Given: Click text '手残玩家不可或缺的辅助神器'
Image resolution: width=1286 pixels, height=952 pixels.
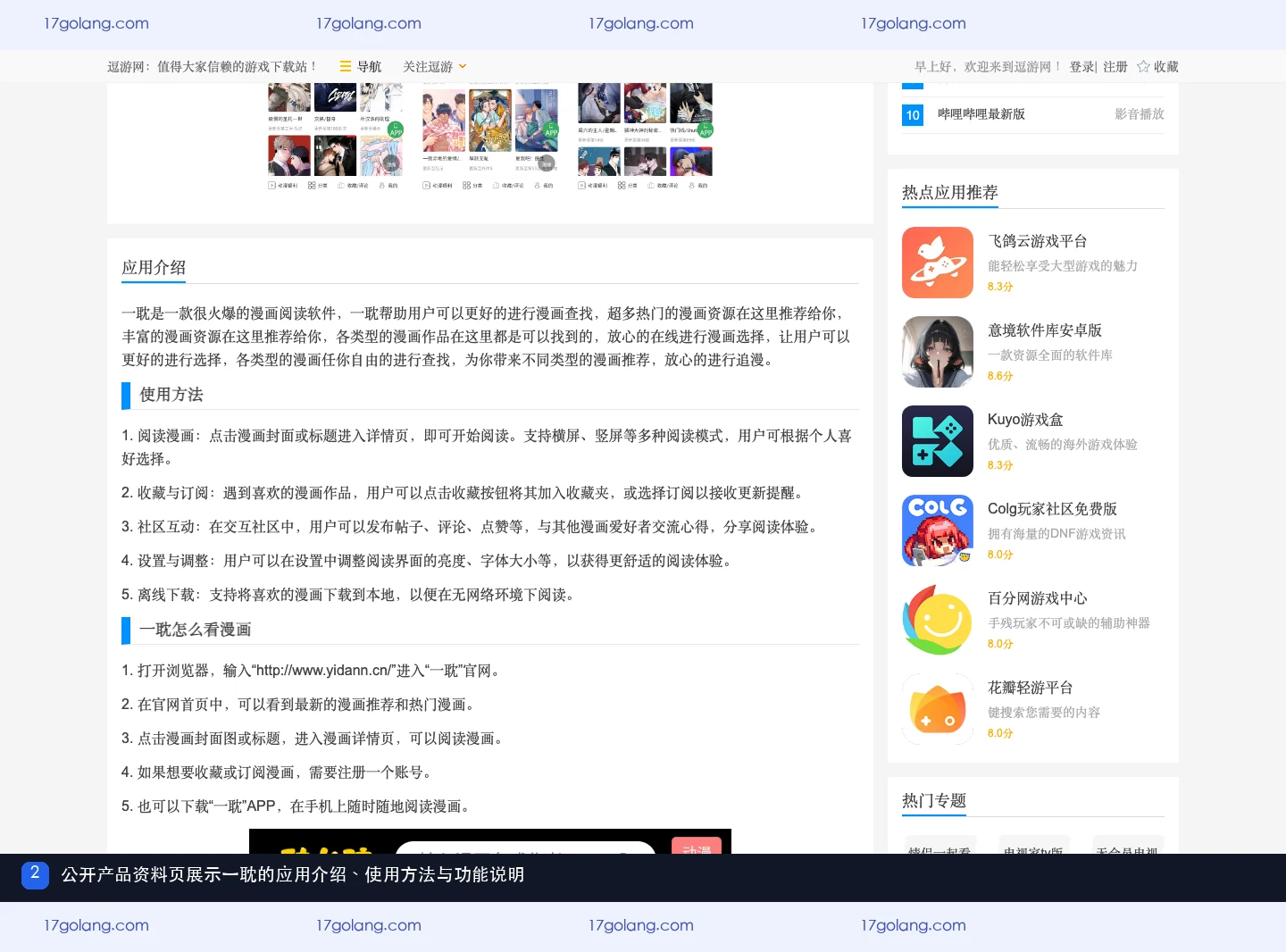Looking at the screenshot, I should (x=1069, y=623).
